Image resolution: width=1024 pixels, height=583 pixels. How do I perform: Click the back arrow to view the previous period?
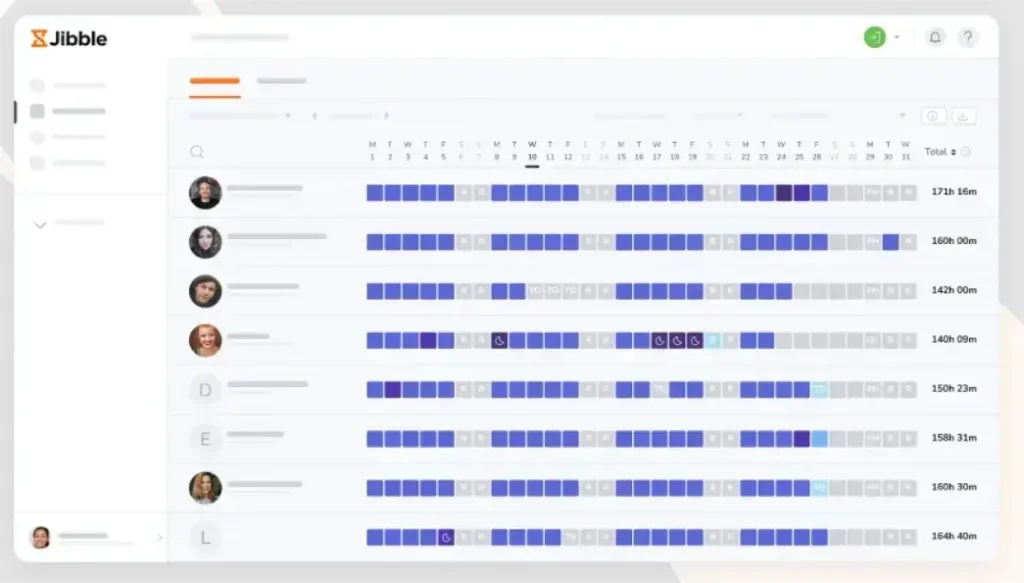[315, 115]
